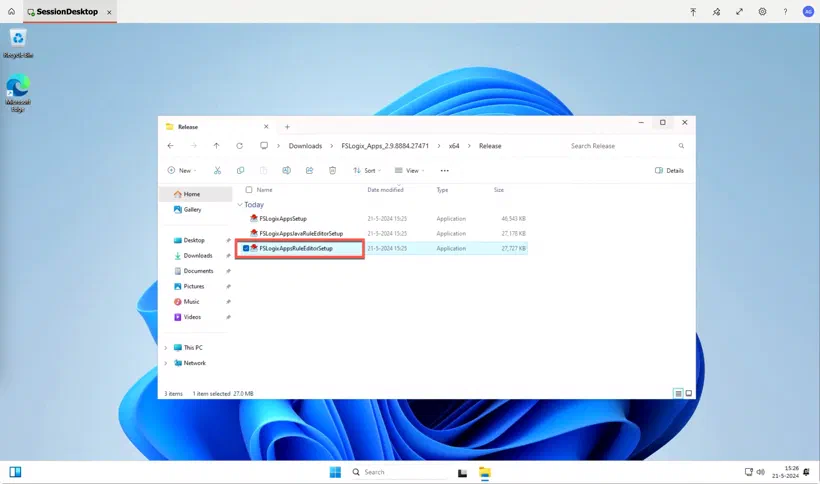This screenshot has width=820, height=484.
Task: Navigate to Downloads in the breadcrumb
Action: (305, 146)
